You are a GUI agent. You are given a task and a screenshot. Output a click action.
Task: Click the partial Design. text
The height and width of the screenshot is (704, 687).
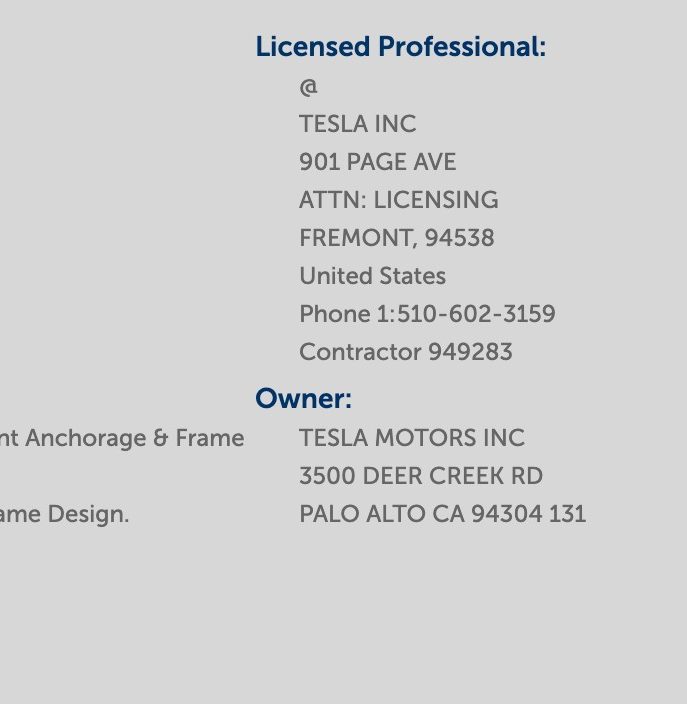(x=88, y=515)
